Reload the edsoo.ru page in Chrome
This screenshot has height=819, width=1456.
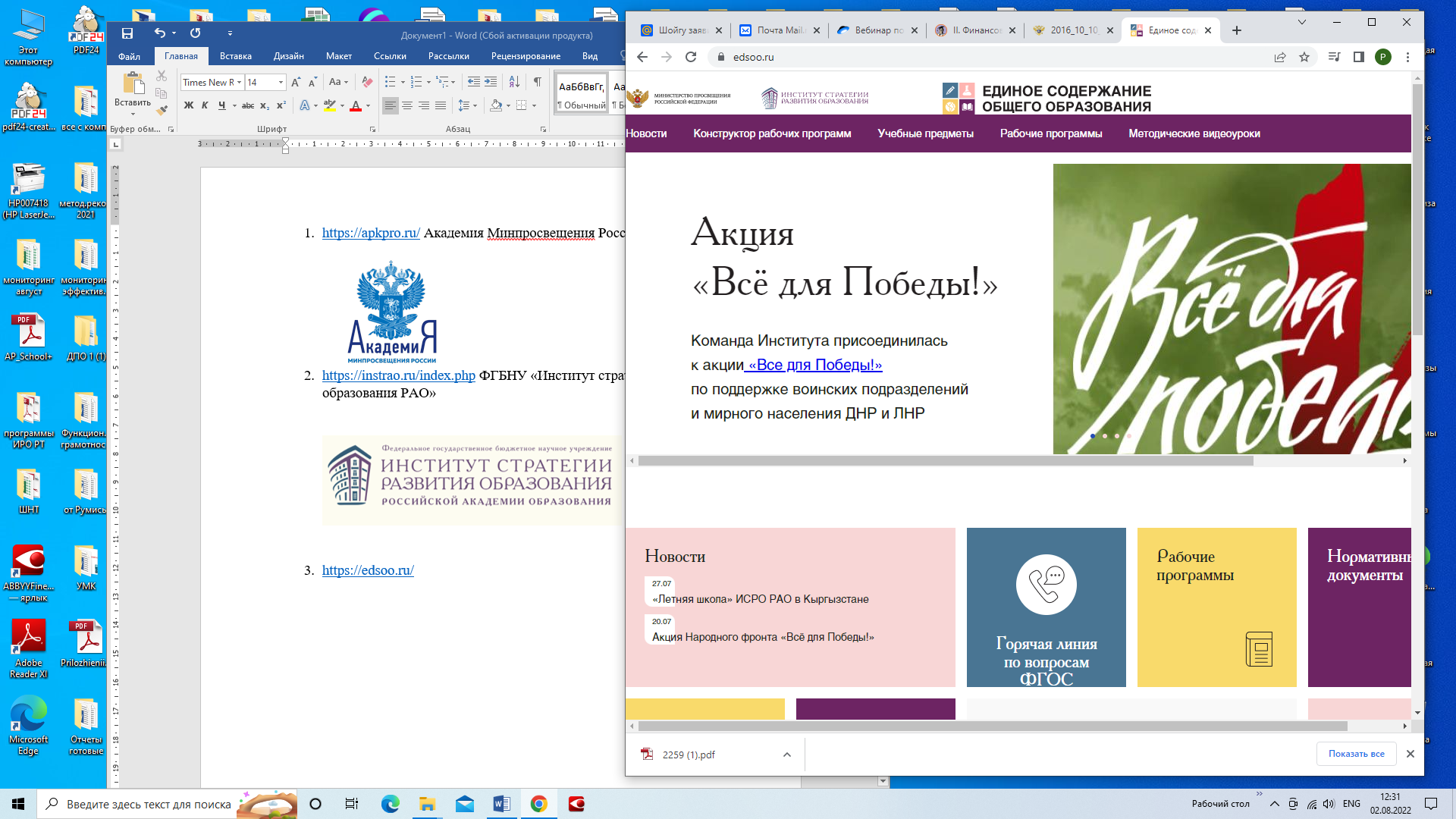pos(691,57)
